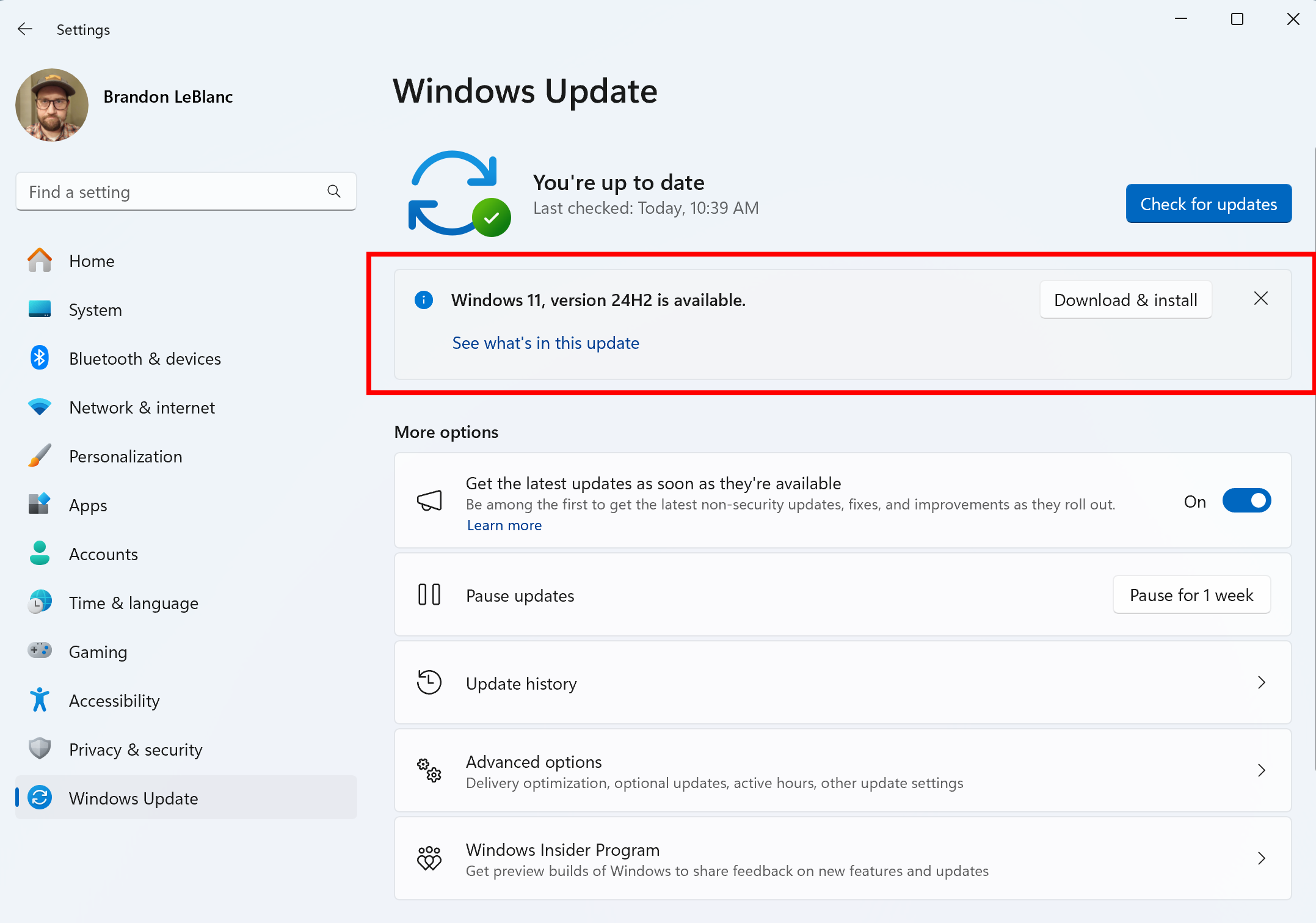Click the Windows Update sidebar icon
Image resolution: width=1316 pixels, height=923 pixels.
[x=40, y=798]
